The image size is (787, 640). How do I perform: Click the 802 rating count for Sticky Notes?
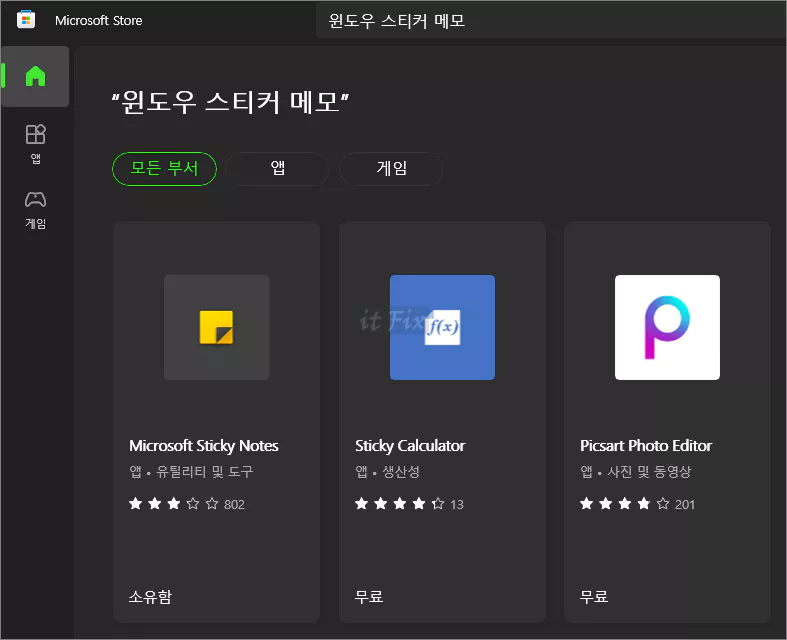click(234, 504)
